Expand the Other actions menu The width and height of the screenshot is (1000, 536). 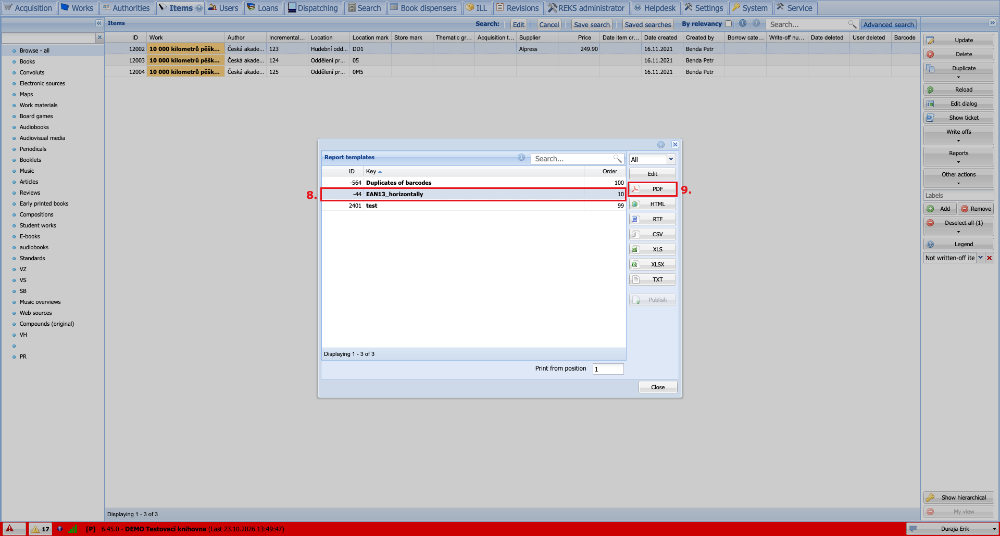(x=959, y=178)
